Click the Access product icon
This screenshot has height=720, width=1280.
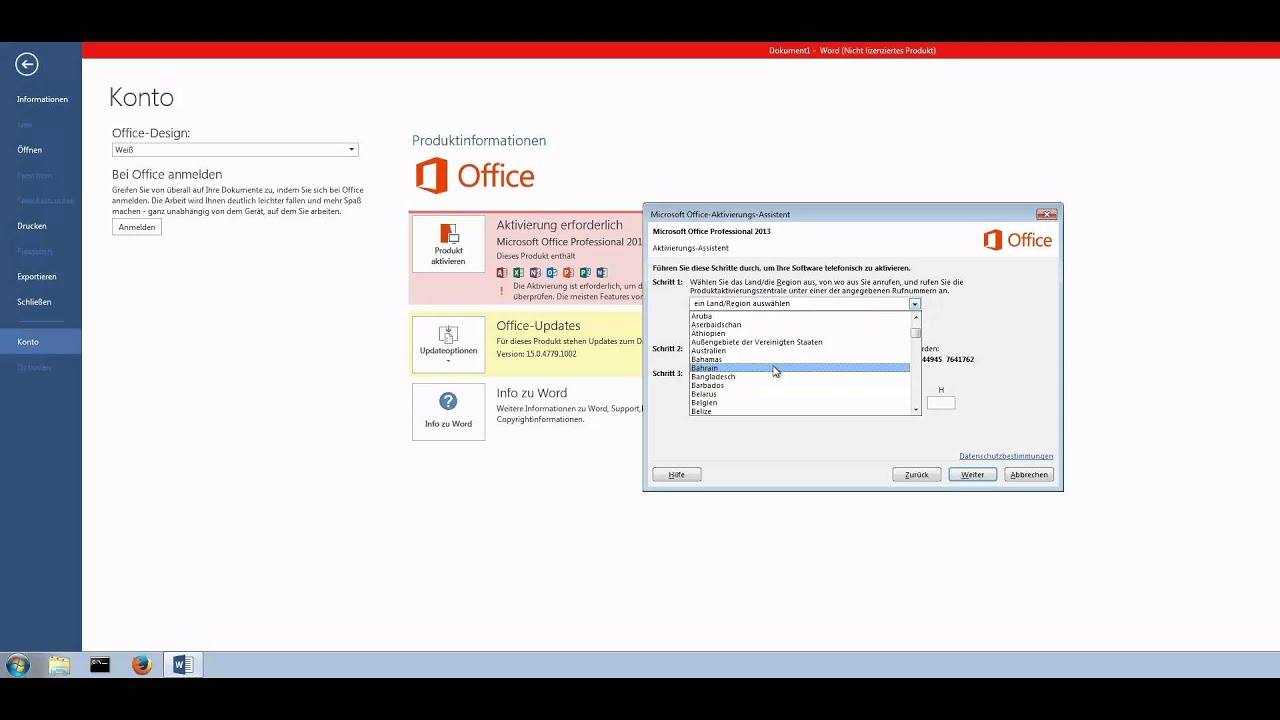click(x=502, y=272)
